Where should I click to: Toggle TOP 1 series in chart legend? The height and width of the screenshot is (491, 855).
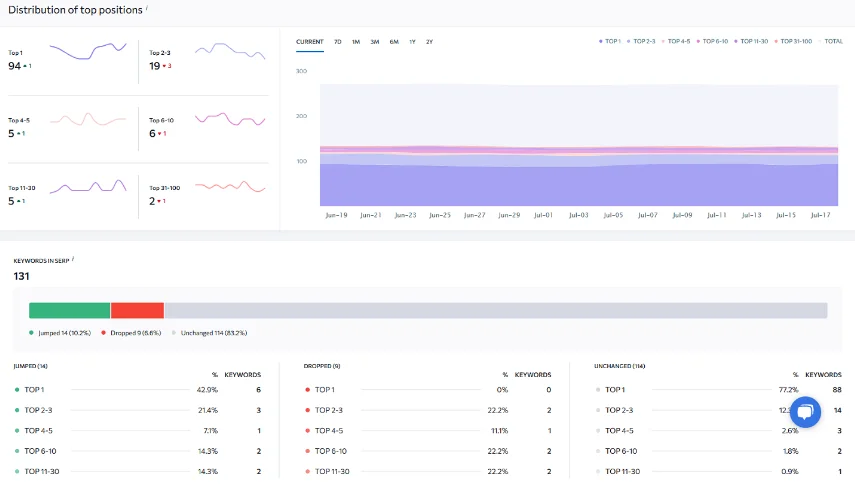[x=610, y=41]
